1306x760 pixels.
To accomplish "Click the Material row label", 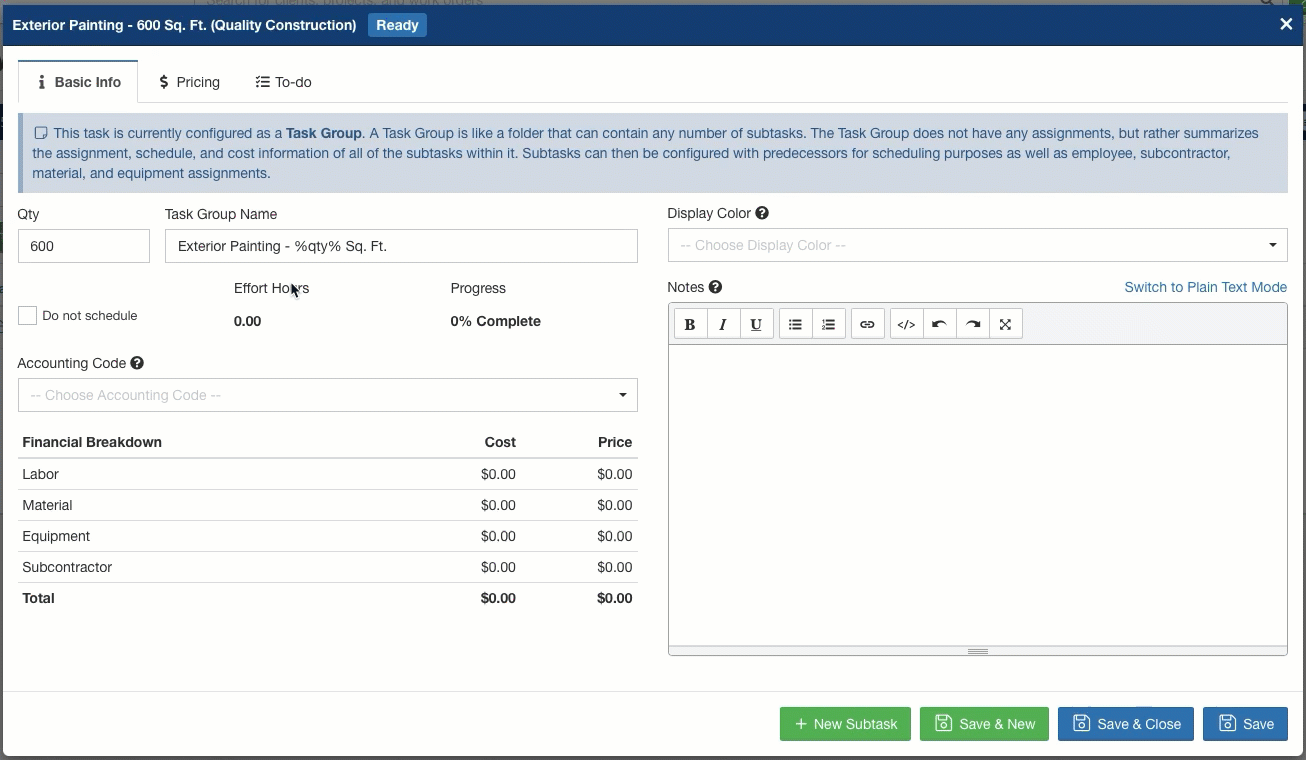I will tap(47, 505).
